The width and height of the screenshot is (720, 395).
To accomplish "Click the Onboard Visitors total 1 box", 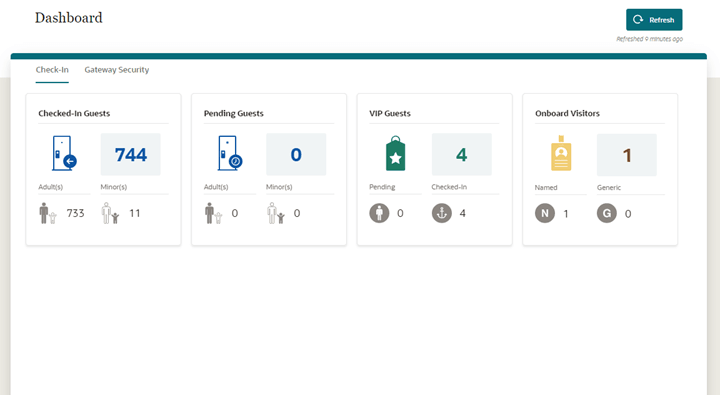I will (x=627, y=155).
